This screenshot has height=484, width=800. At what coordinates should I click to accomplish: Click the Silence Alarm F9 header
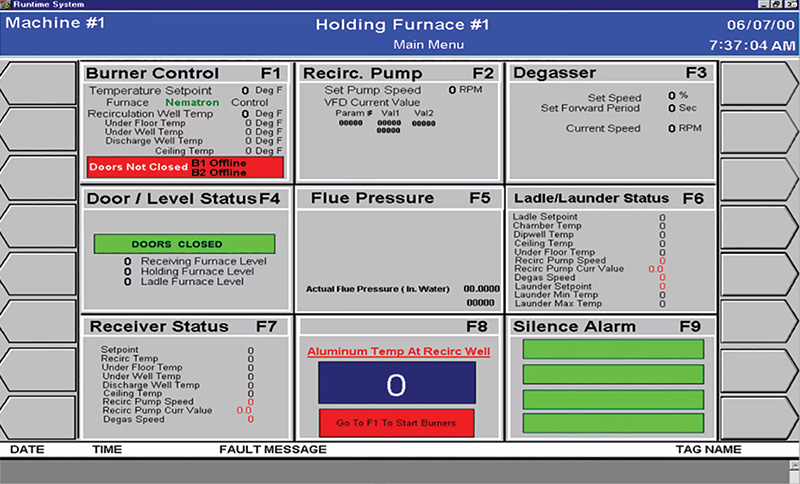pos(611,326)
